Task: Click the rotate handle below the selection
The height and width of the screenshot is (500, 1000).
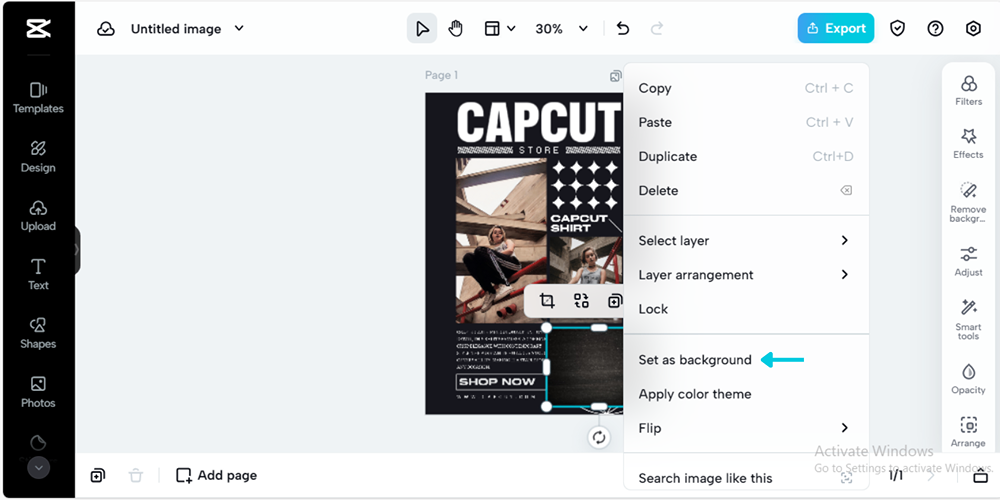Action: point(599,438)
